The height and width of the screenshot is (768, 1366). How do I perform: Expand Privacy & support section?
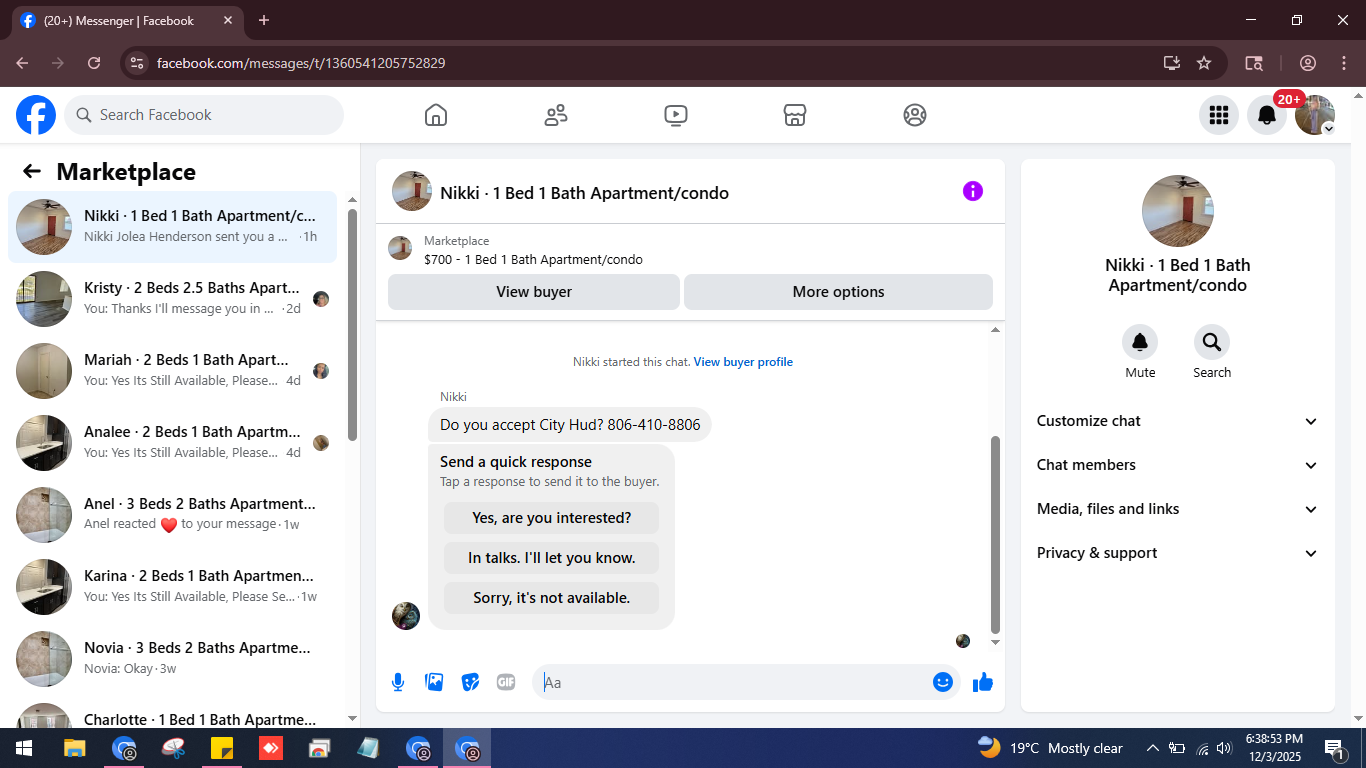point(1178,553)
